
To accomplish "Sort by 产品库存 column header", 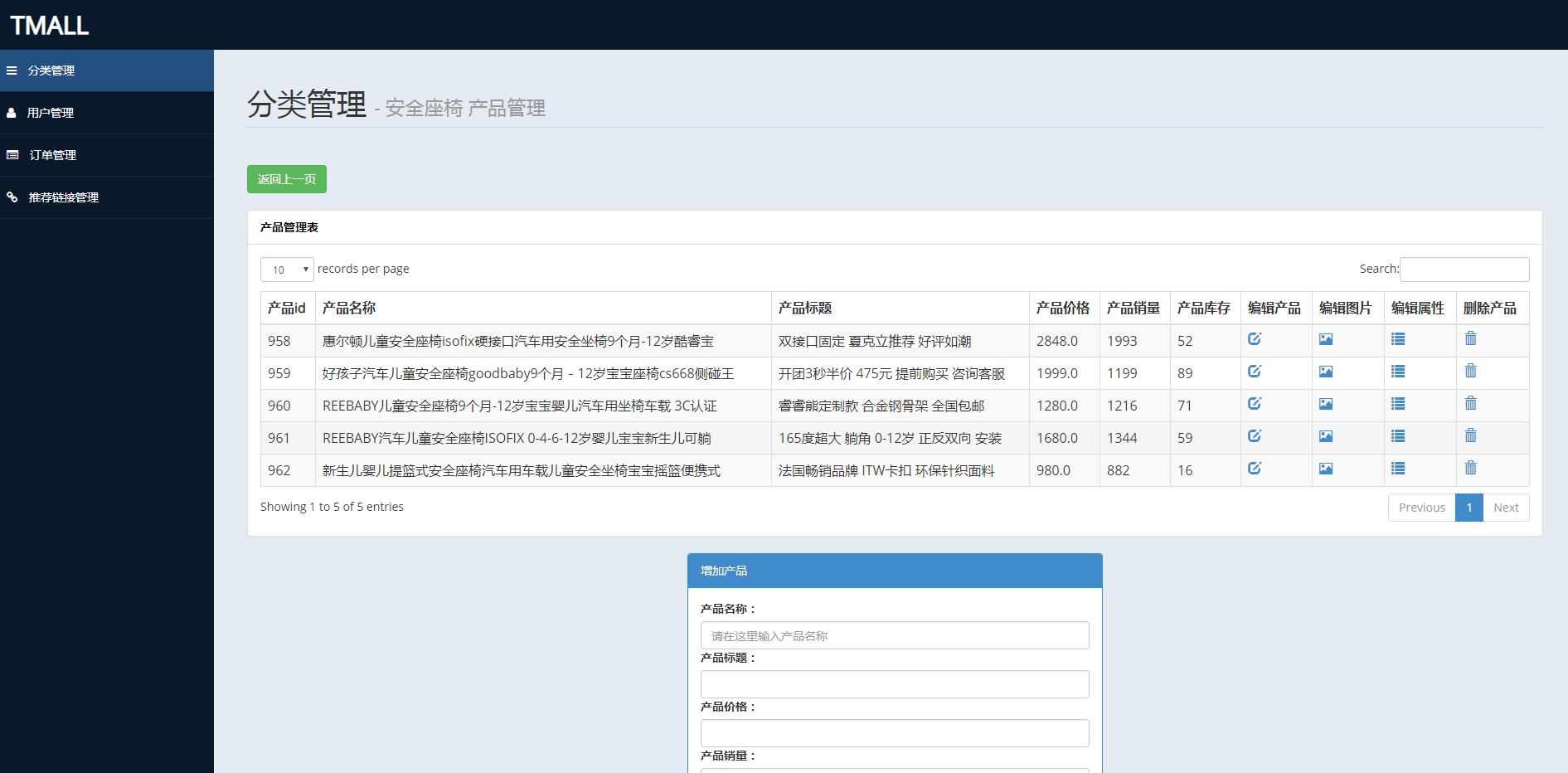I will (x=1206, y=308).
